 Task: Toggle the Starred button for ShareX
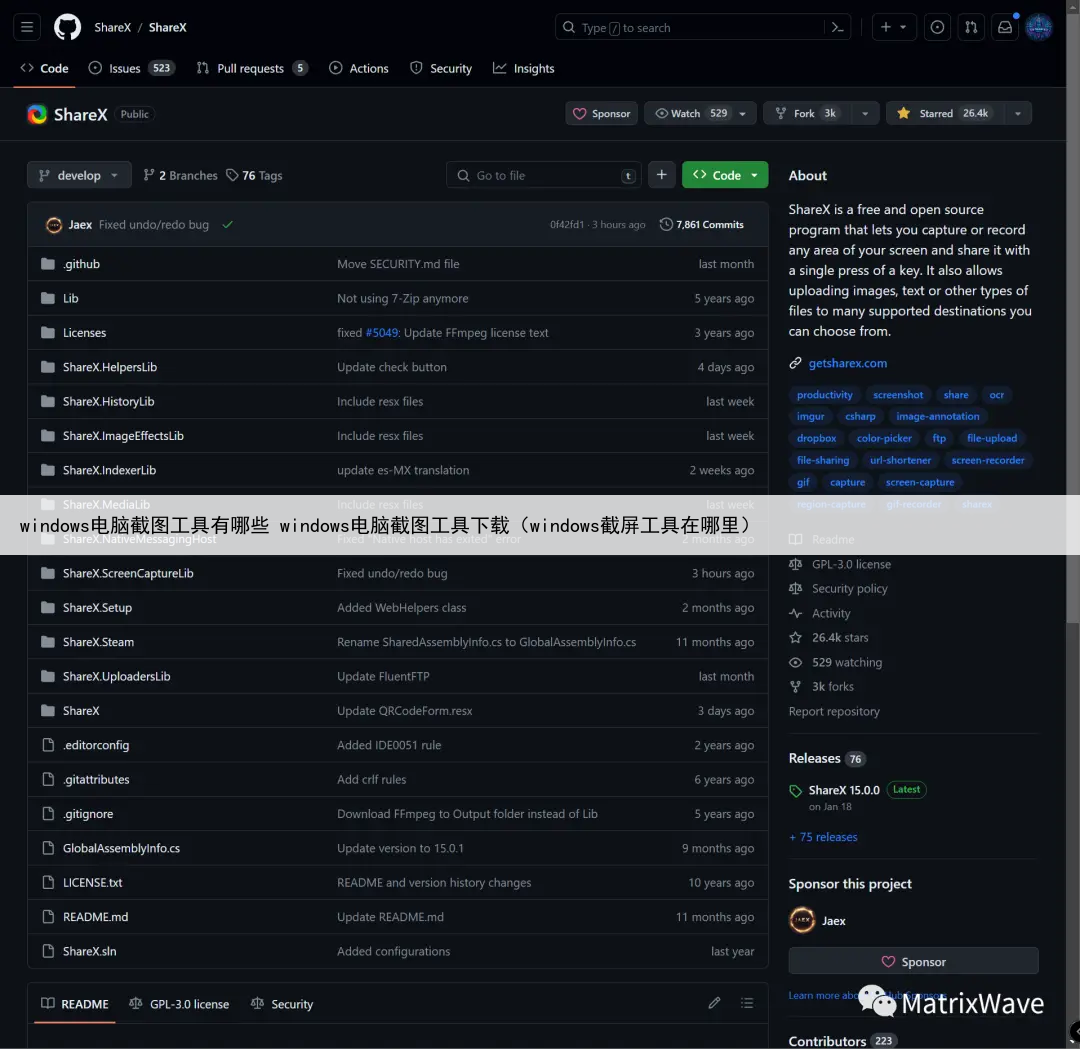[x=941, y=113]
